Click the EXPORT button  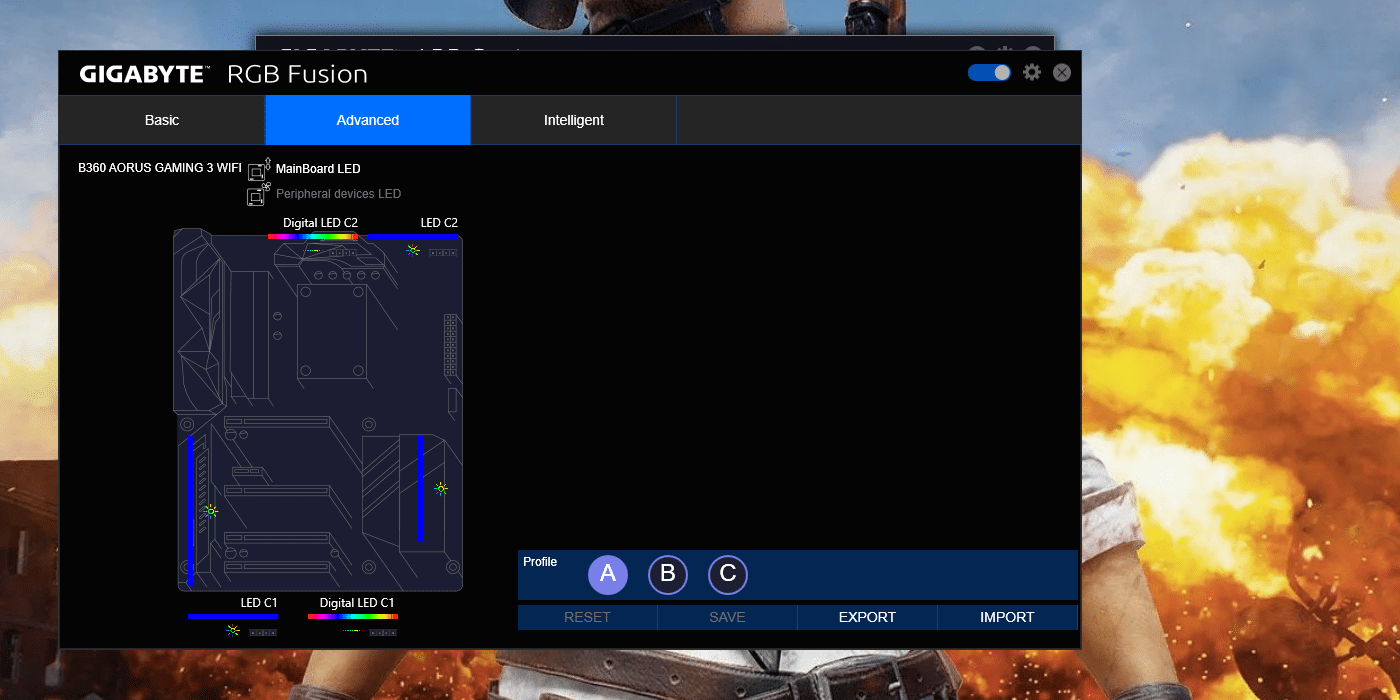click(867, 617)
